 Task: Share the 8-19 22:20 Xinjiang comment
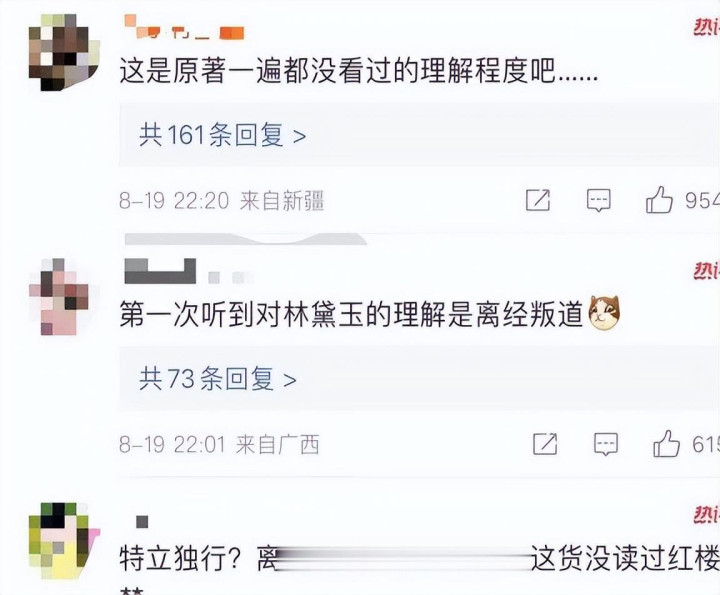[538, 200]
